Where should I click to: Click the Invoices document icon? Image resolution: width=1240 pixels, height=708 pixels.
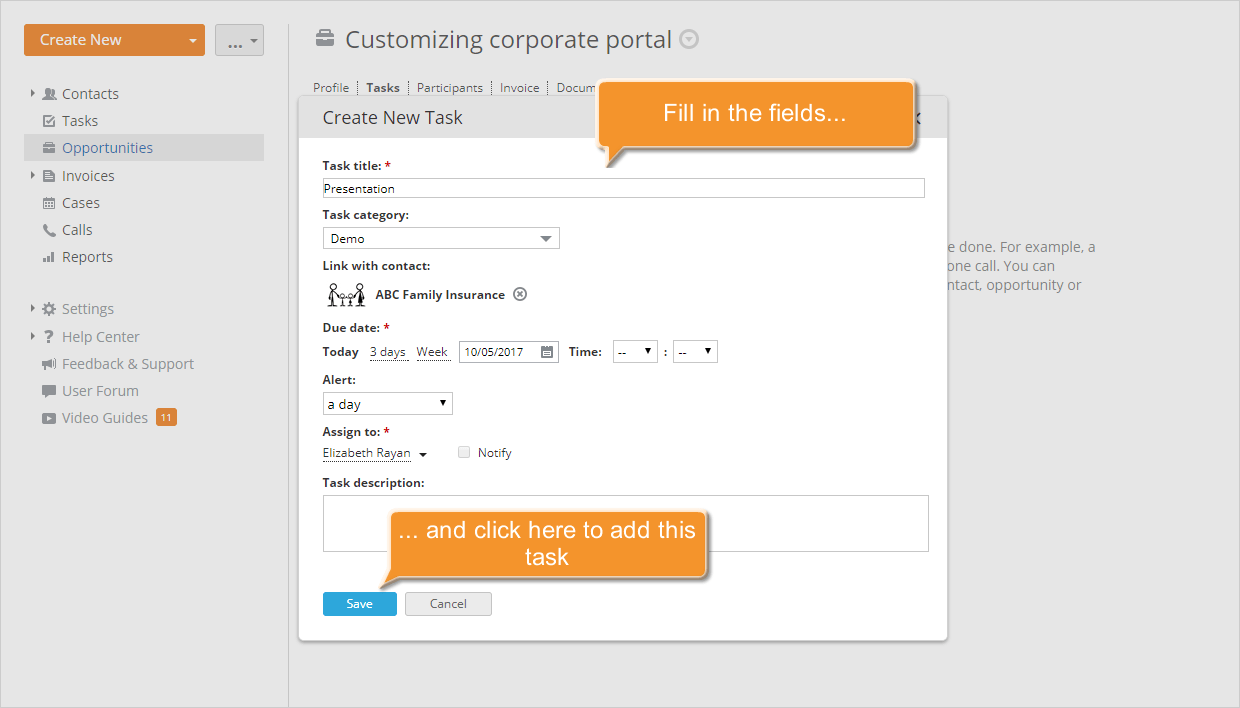click(47, 175)
